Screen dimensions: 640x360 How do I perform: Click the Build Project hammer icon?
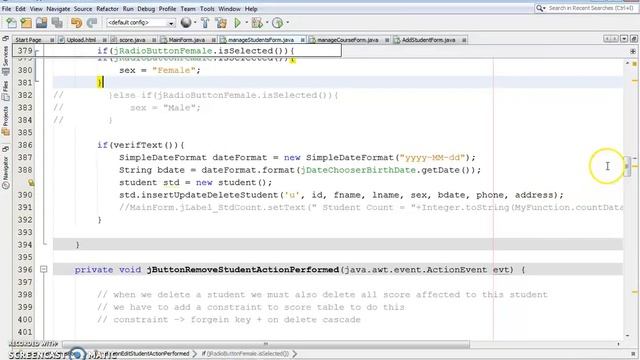[x=205, y=23]
